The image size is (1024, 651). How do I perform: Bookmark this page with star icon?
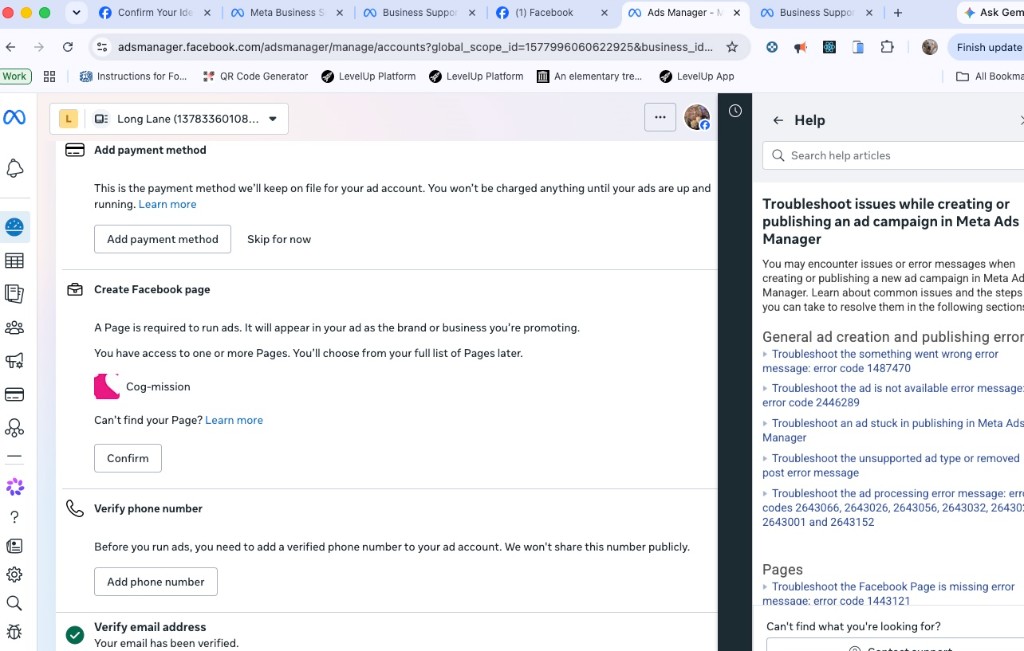tap(732, 47)
